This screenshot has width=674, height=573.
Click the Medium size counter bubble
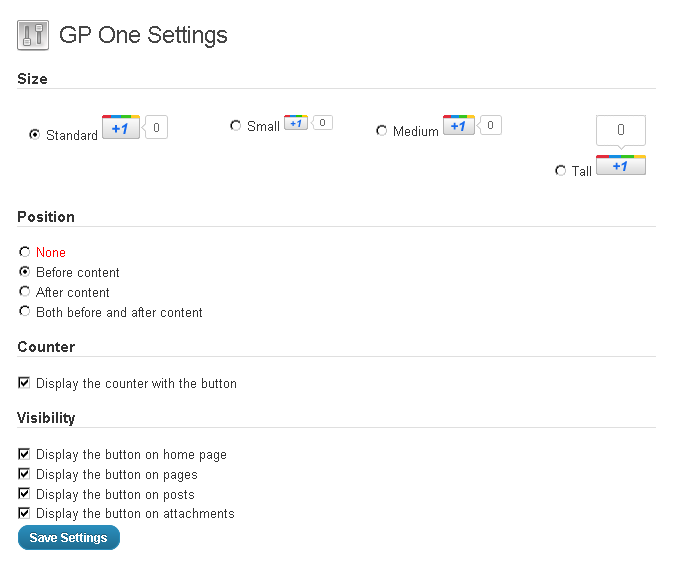(489, 125)
